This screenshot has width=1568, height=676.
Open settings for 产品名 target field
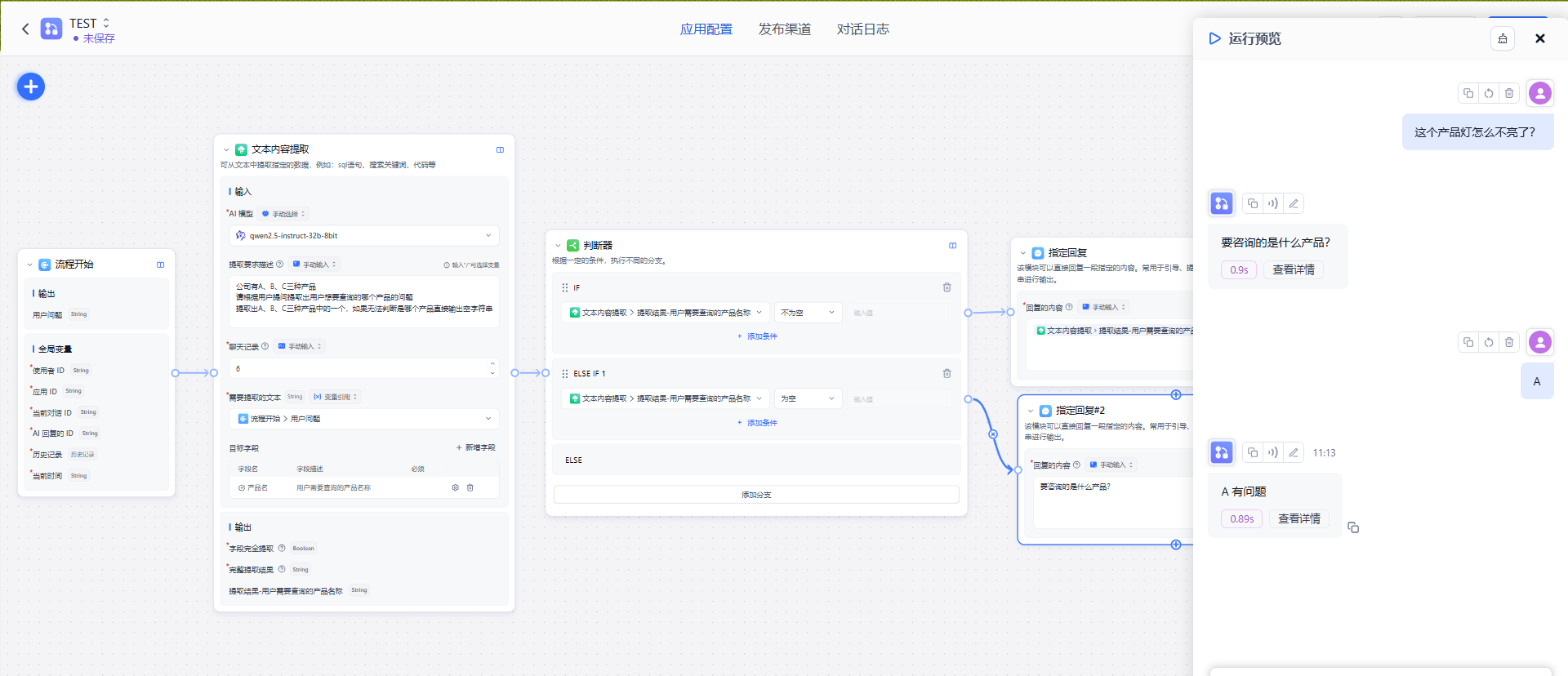tap(455, 487)
